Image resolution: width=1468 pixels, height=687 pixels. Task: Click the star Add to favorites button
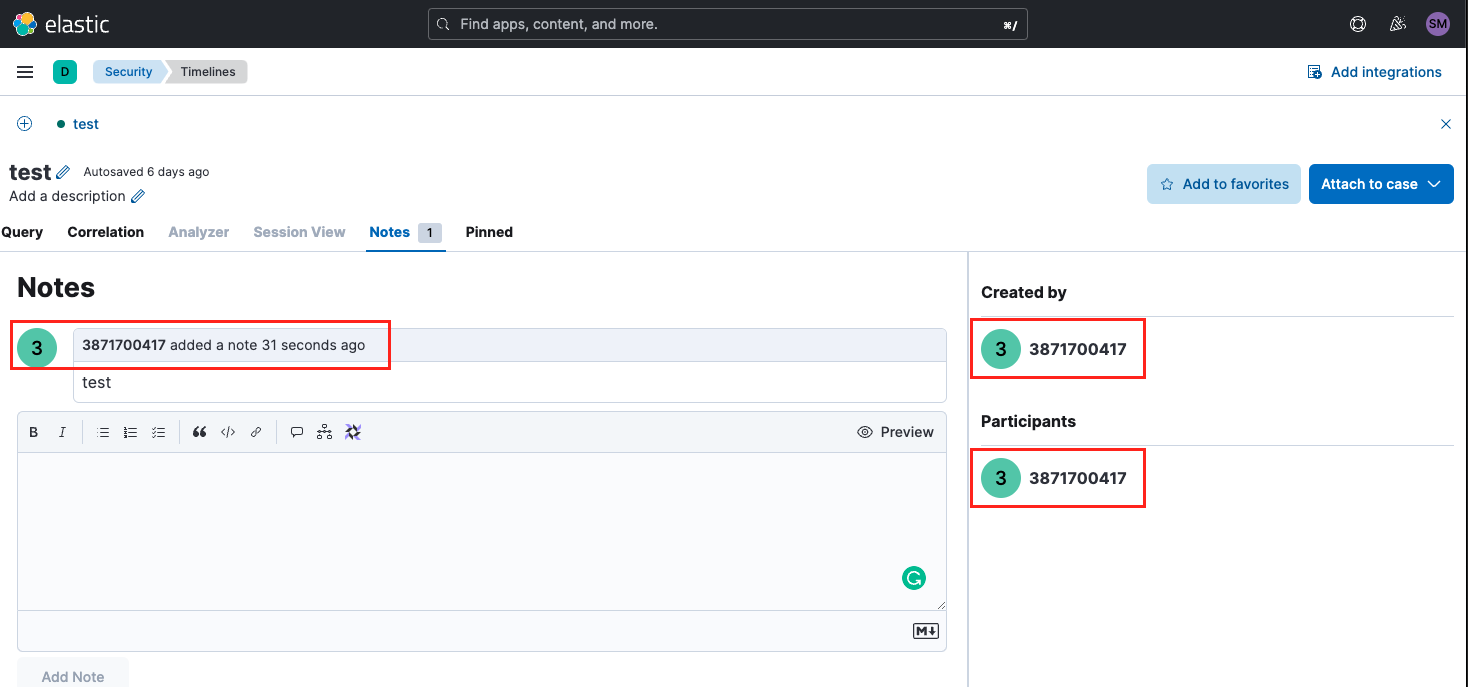(x=1224, y=184)
